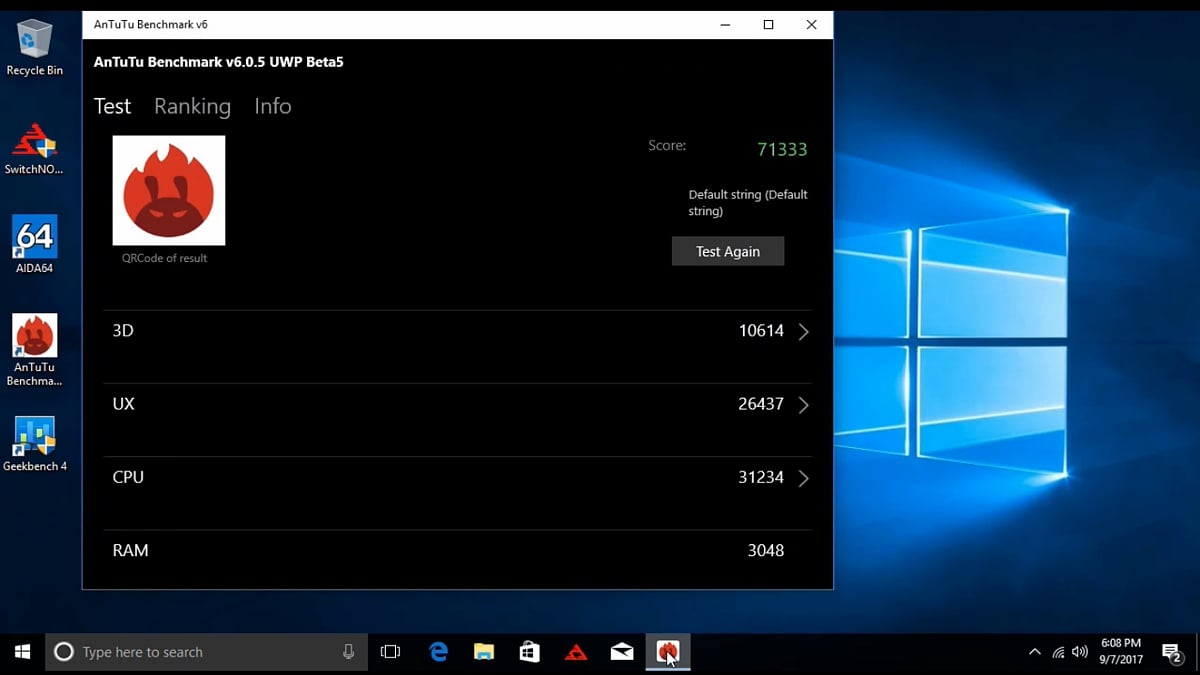Open the Geekbench 4 desktop shortcut
This screenshot has height=675, width=1200.
point(34,444)
